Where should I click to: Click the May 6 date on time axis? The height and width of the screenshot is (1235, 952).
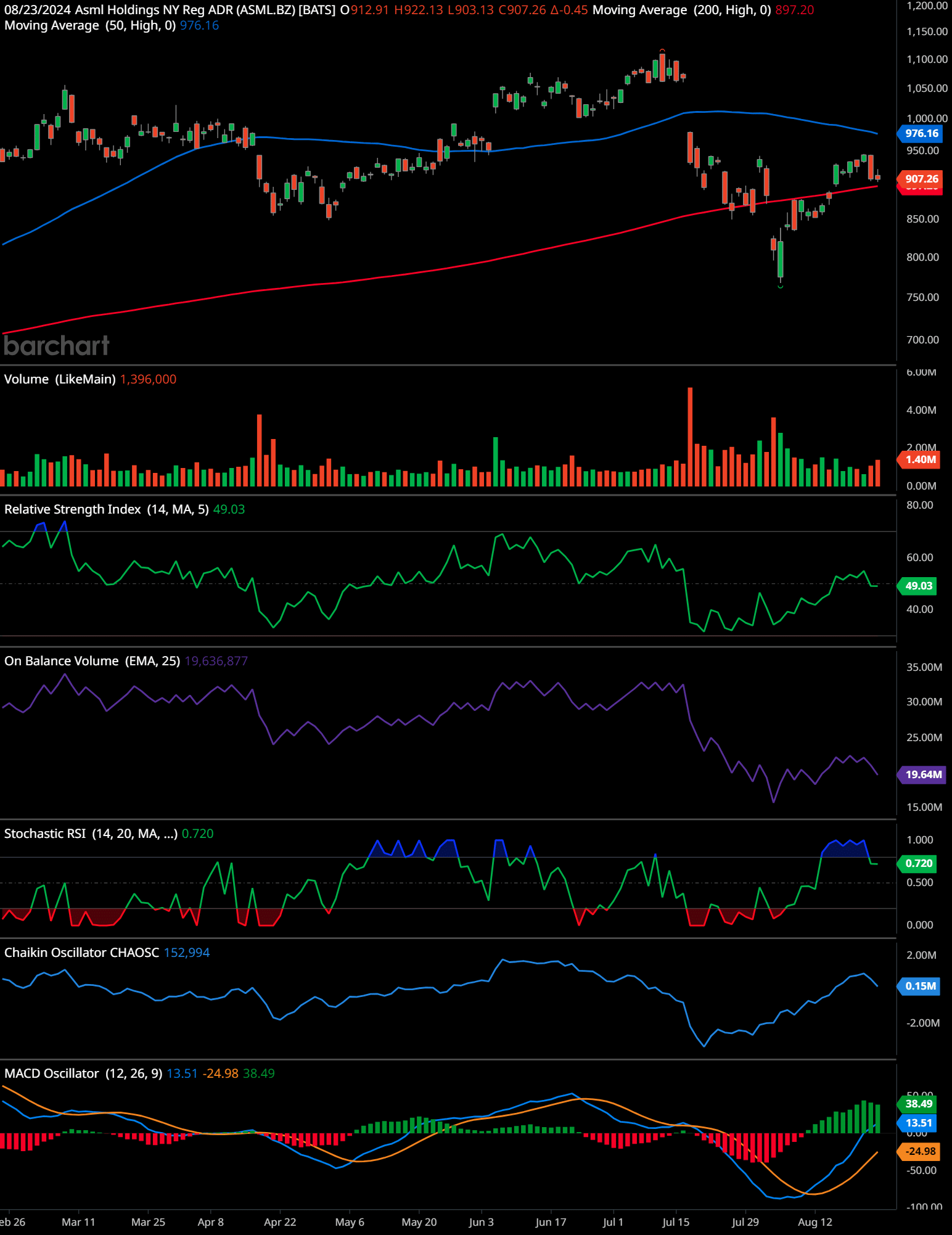point(350,1222)
